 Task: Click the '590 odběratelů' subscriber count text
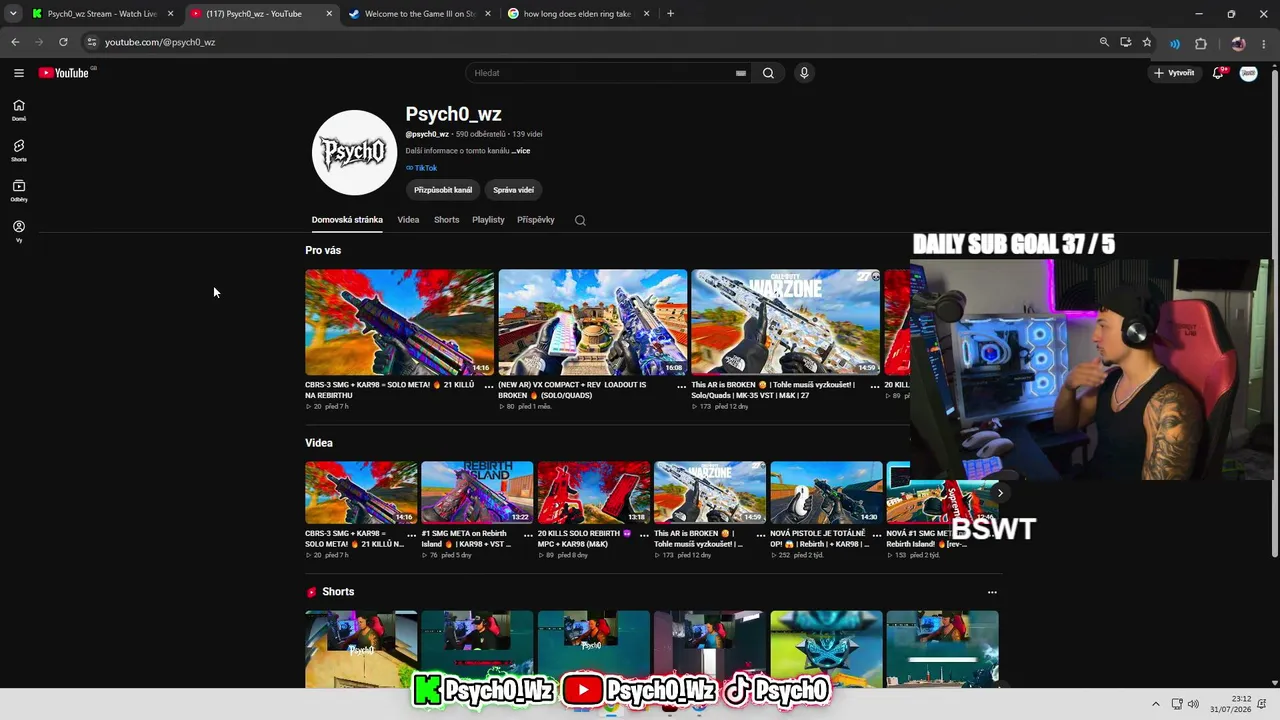[481, 134]
